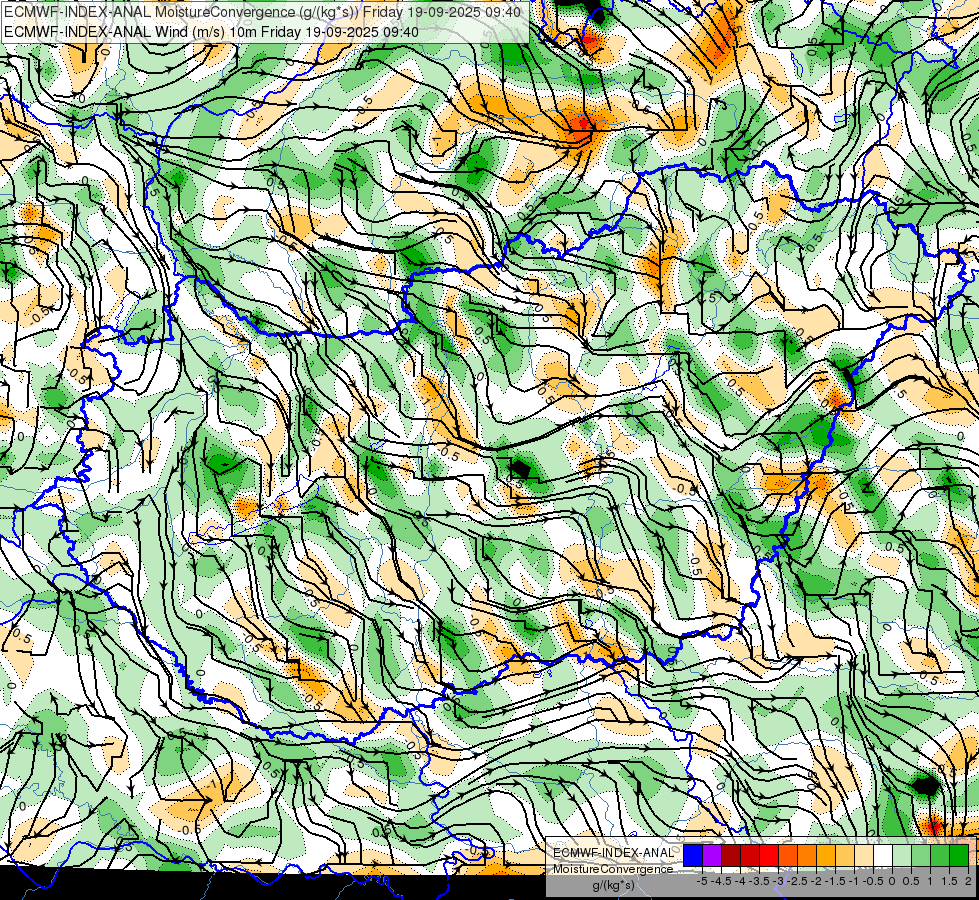Select the darkest red swatch (-4.5 to -4)
The height and width of the screenshot is (900, 979).
[731, 855]
